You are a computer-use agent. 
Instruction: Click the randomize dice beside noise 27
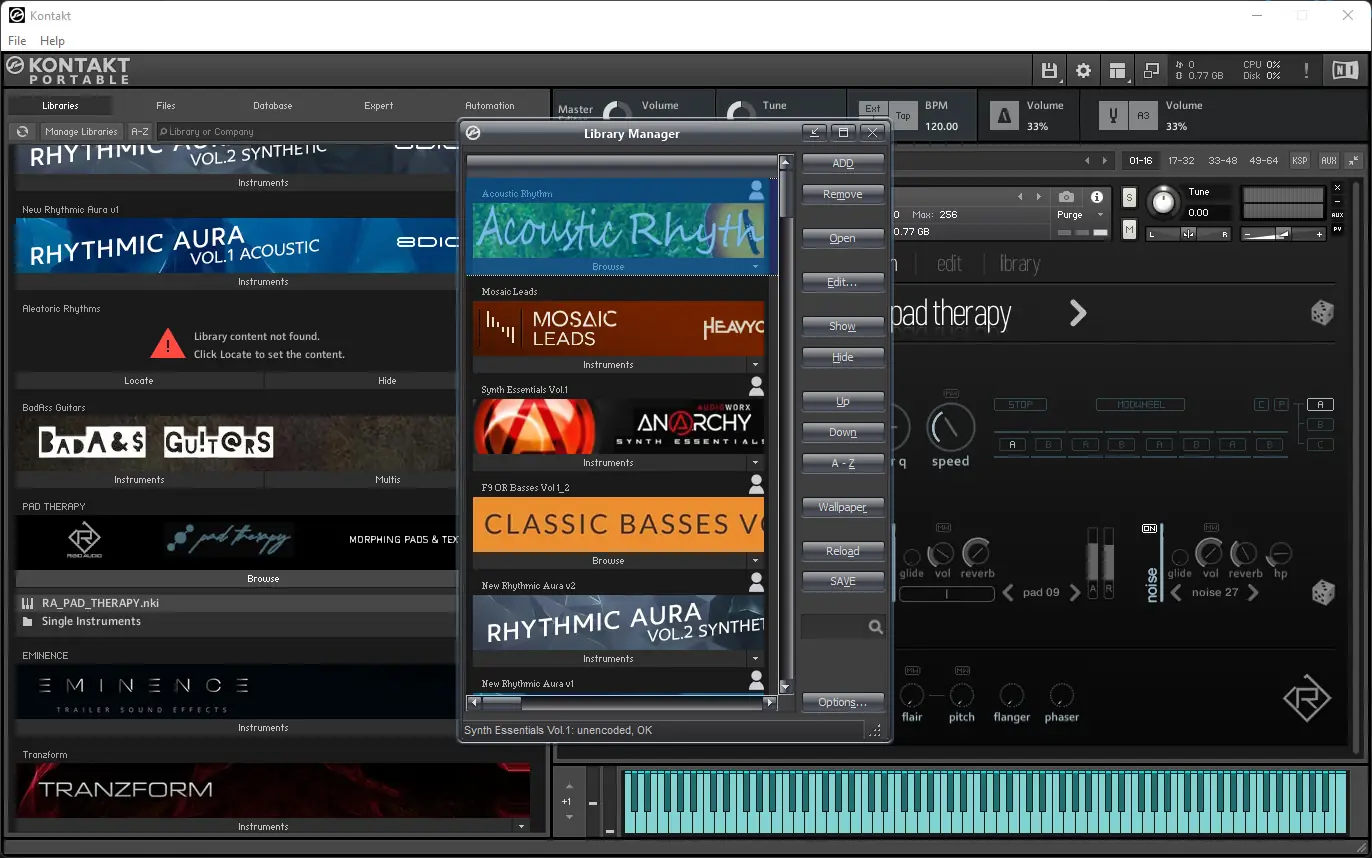1322,593
